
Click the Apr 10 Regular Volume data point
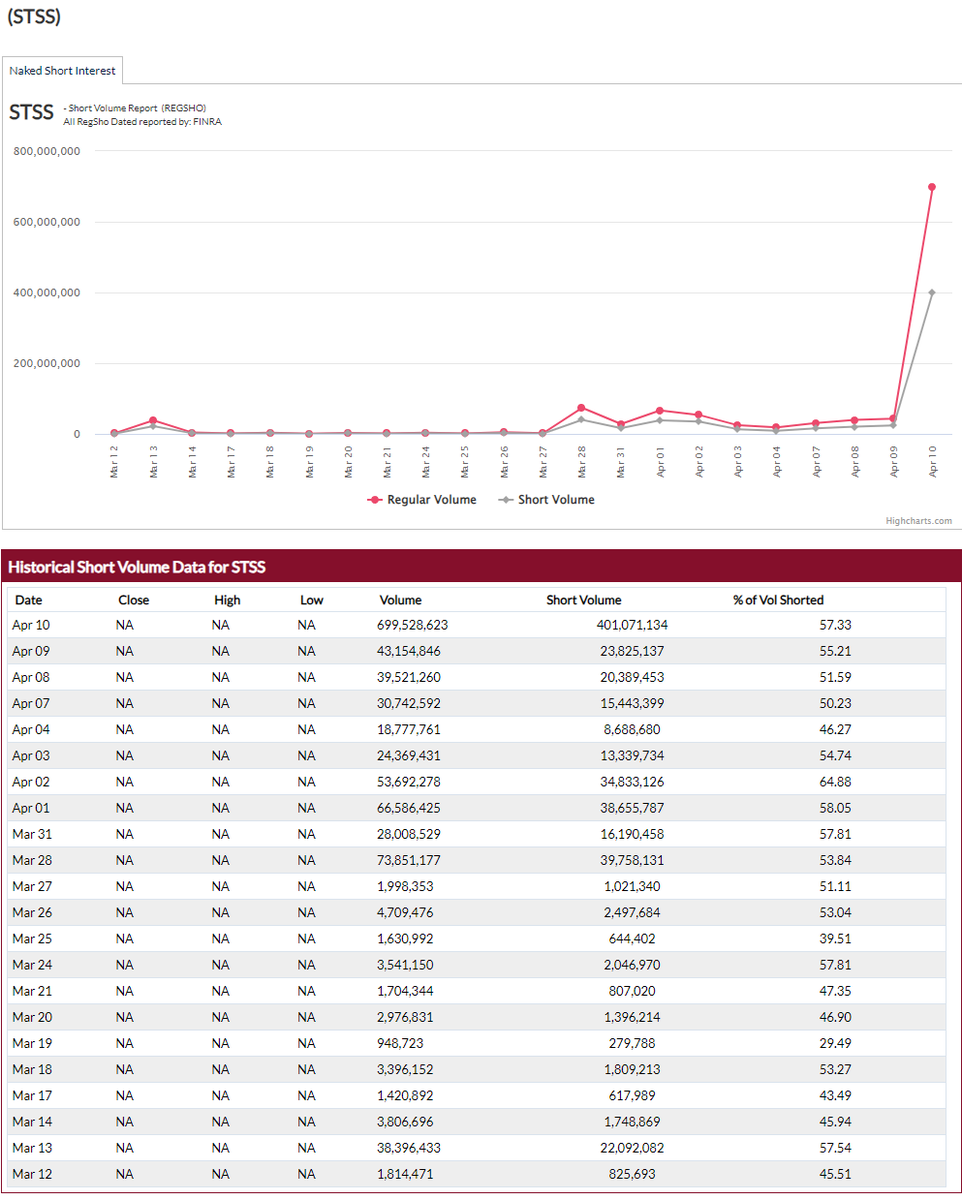point(932,187)
